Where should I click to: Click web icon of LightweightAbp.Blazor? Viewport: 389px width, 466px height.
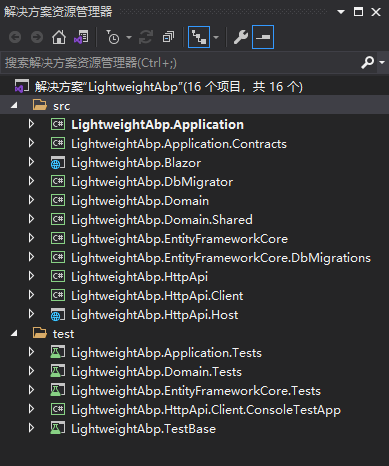click(x=58, y=162)
